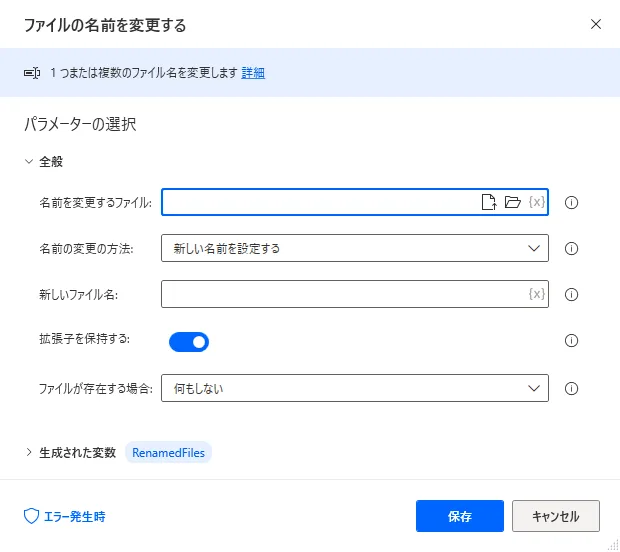620x552 pixels.
Task: Click the {x} variable icon in 新しいファイル名
Action: coord(537,294)
